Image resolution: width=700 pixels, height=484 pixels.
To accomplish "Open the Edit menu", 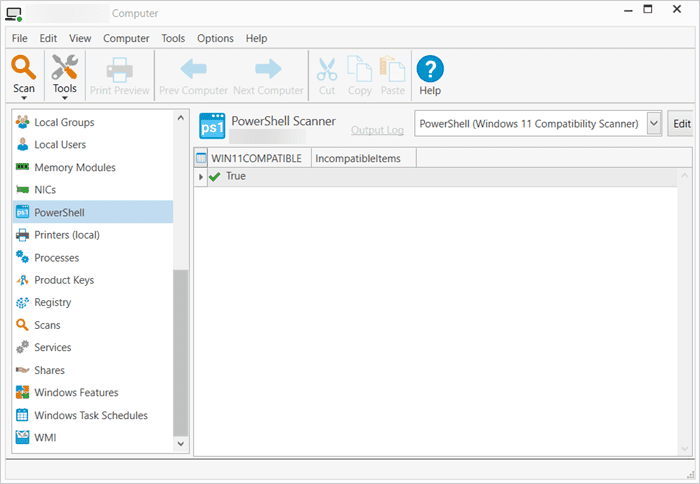I will tap(48, 38).
